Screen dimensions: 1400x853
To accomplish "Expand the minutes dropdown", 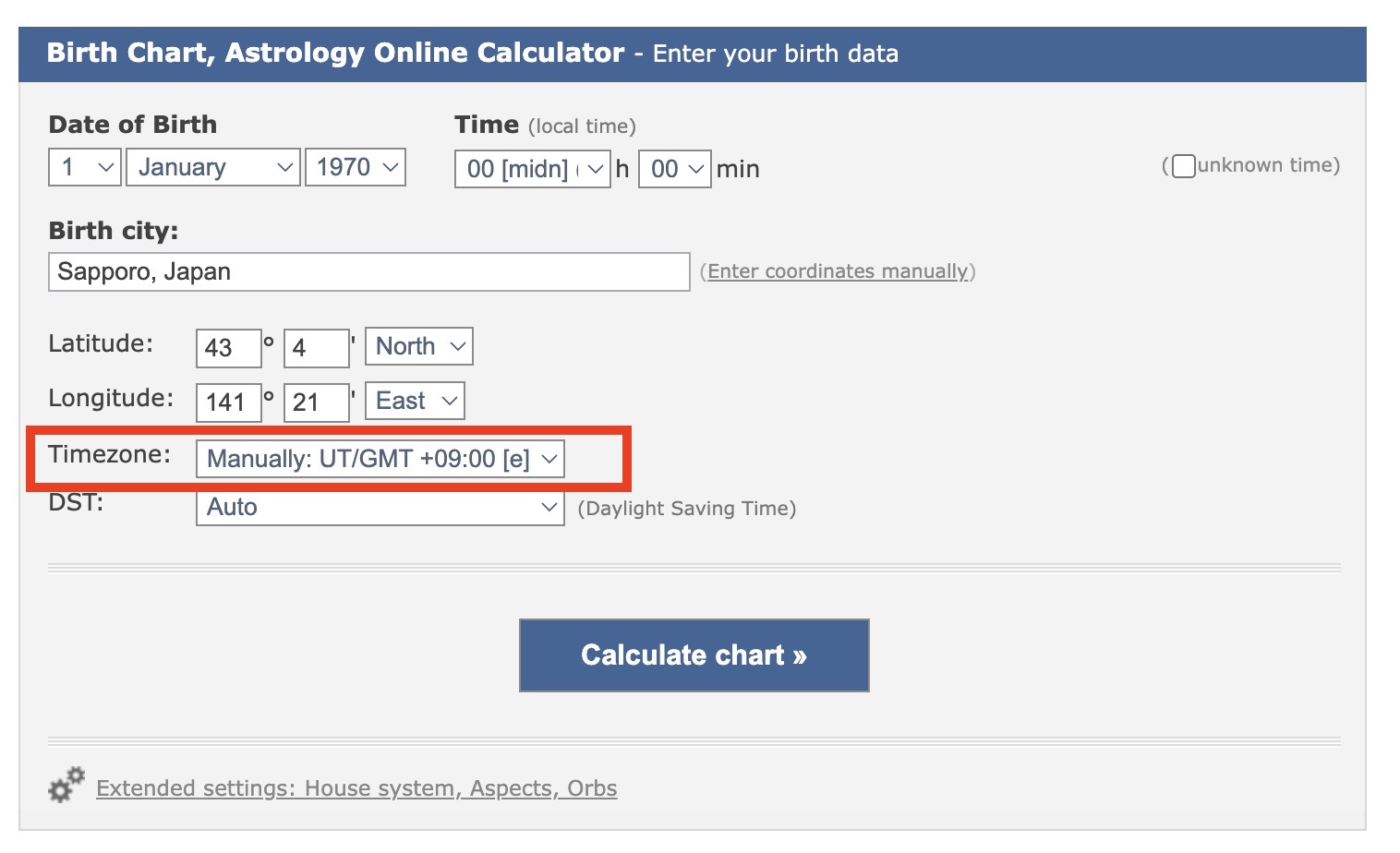I will [674, 169].
